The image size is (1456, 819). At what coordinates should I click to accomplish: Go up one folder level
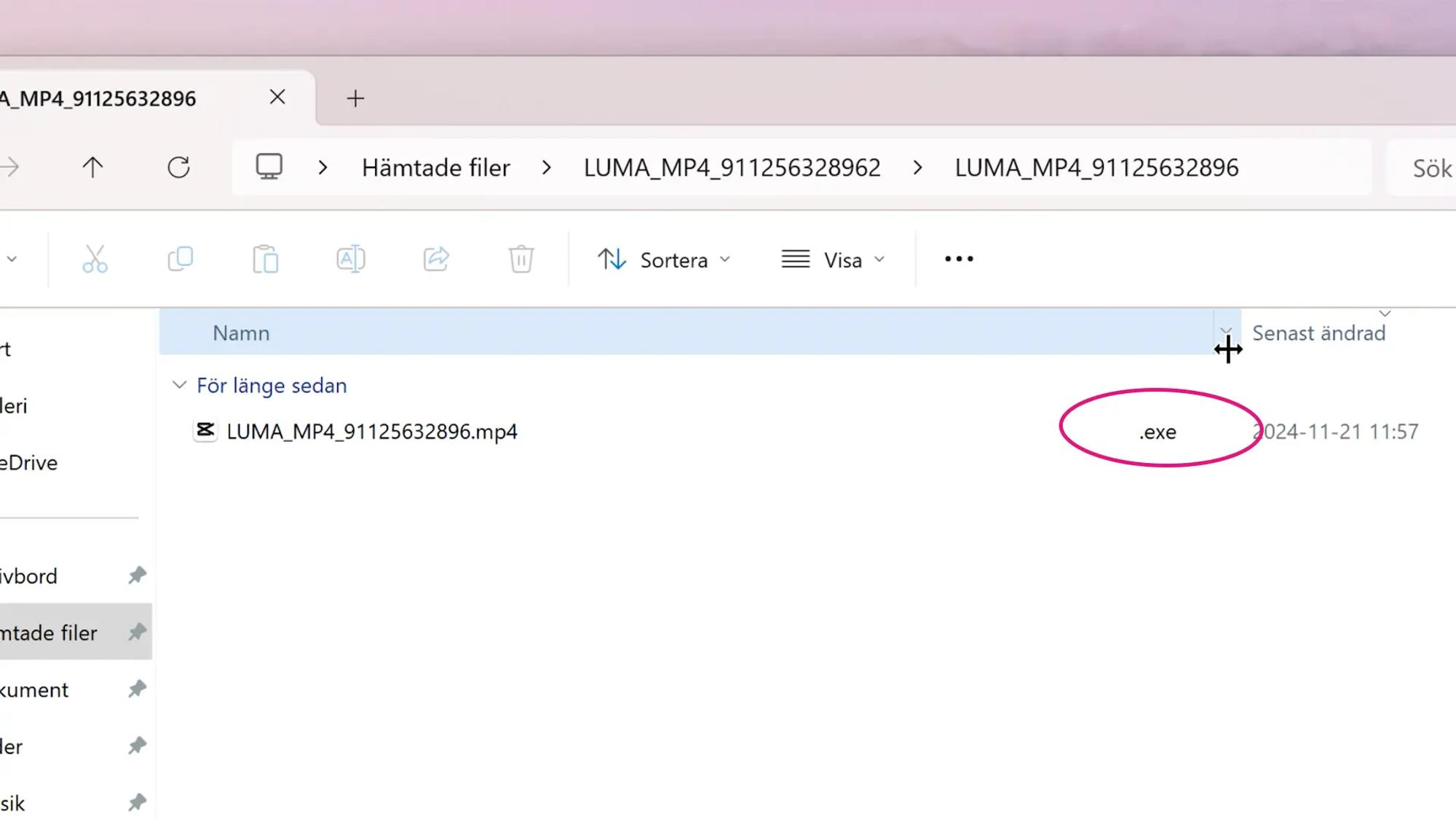[x=92, y=167]
